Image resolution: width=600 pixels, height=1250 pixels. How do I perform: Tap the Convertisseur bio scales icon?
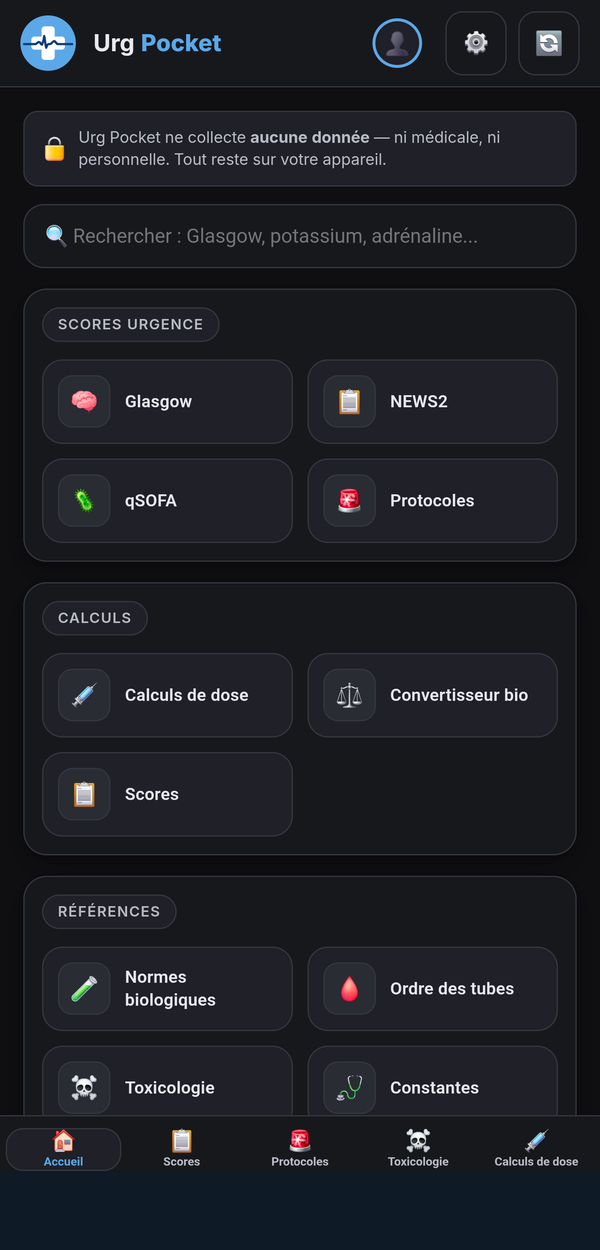coord(349,695)
